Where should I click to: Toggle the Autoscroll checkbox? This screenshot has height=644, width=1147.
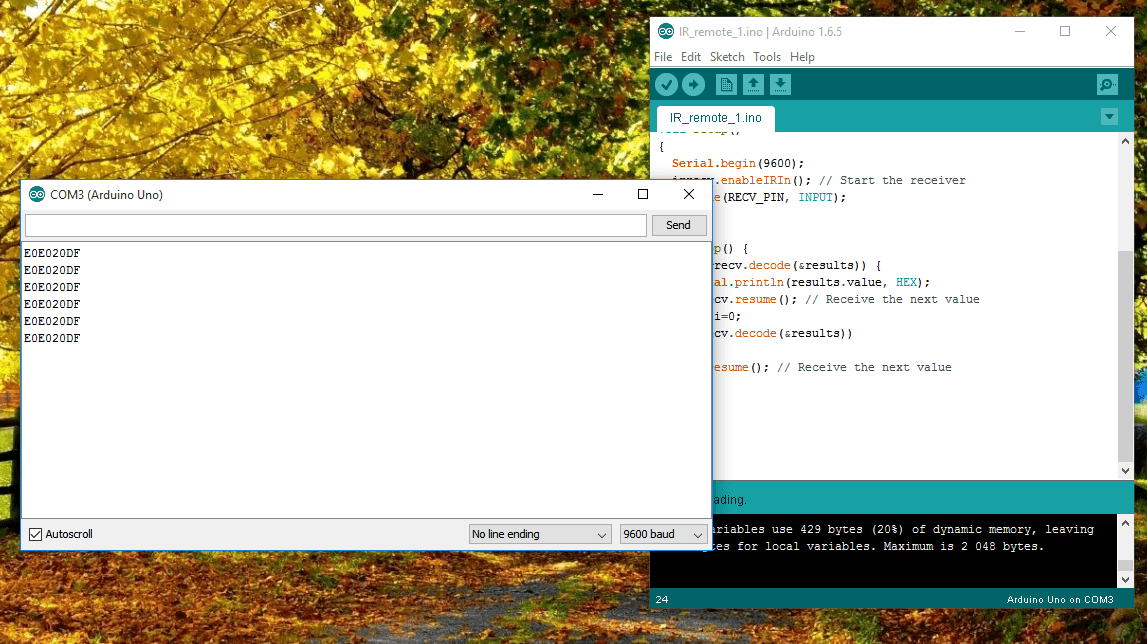coord(36,534)
